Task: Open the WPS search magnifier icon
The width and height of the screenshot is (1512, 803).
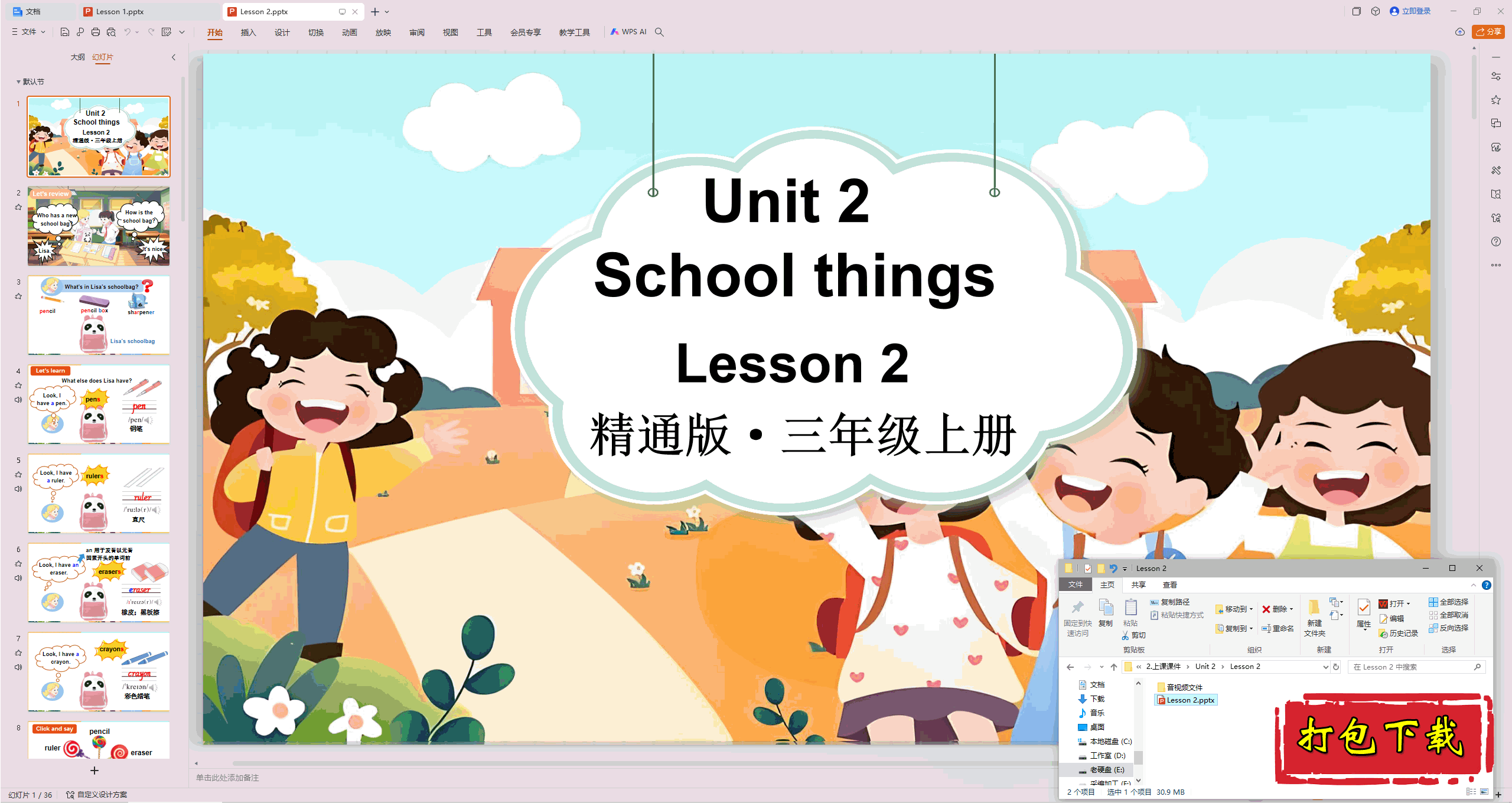Action: click(x=659, y=32)
